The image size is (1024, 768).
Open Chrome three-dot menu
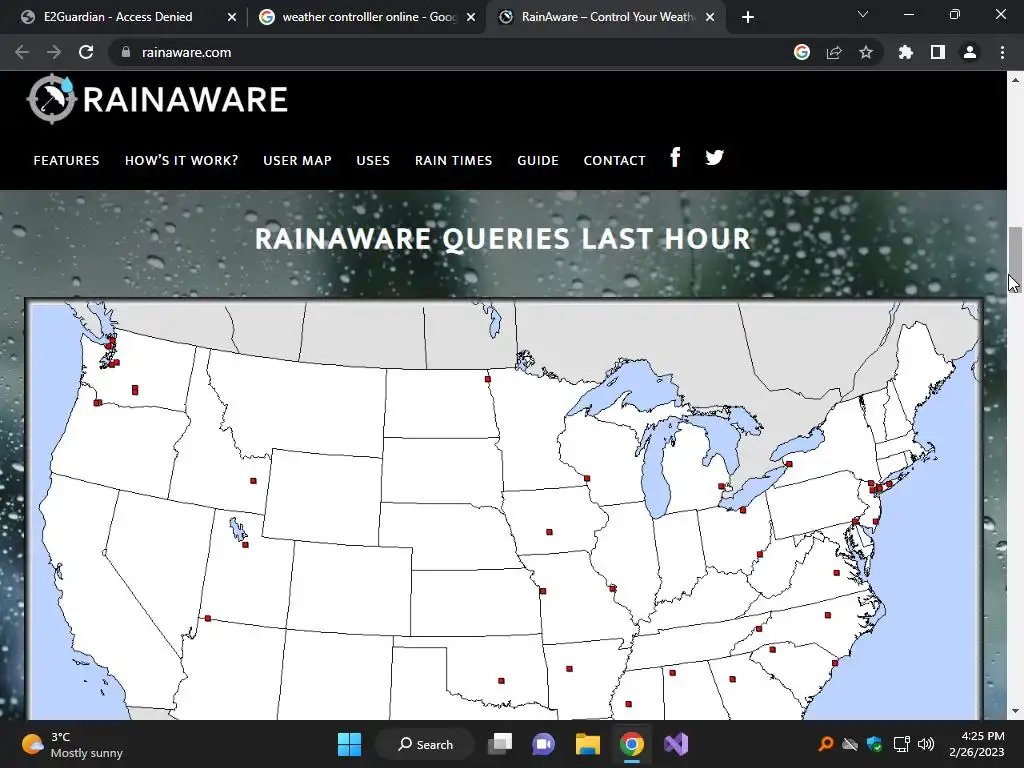[x=1002, y=52]
